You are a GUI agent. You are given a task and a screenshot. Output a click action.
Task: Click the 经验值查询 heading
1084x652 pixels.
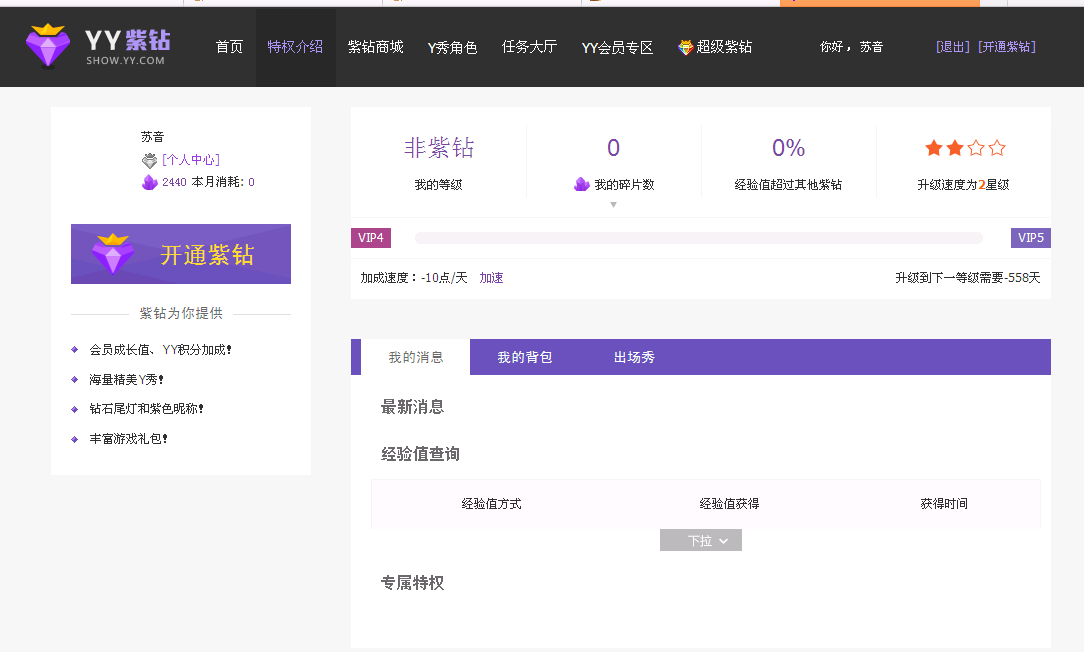tap(420, 454)
